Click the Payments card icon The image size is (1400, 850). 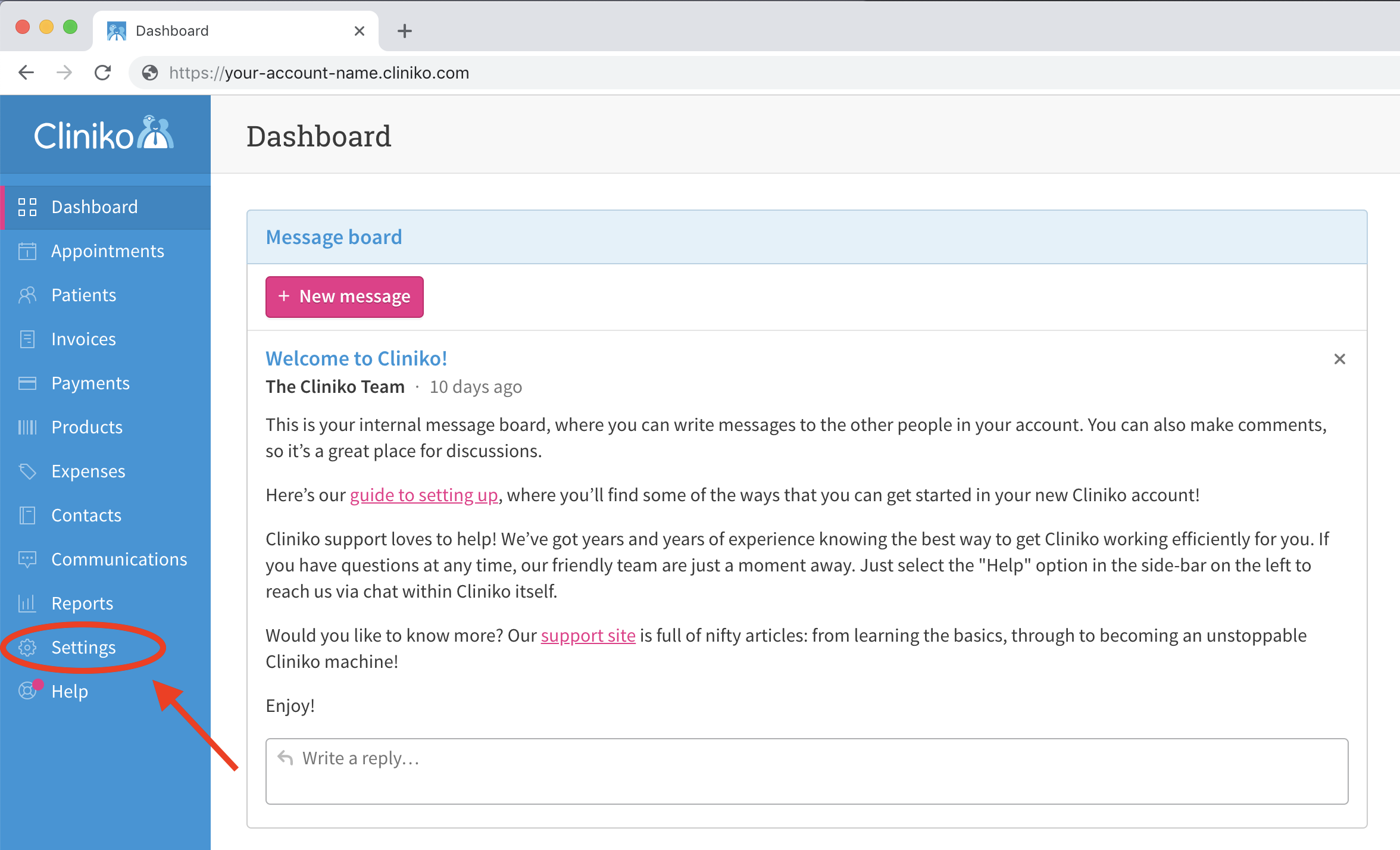click(x=27, y=383)
